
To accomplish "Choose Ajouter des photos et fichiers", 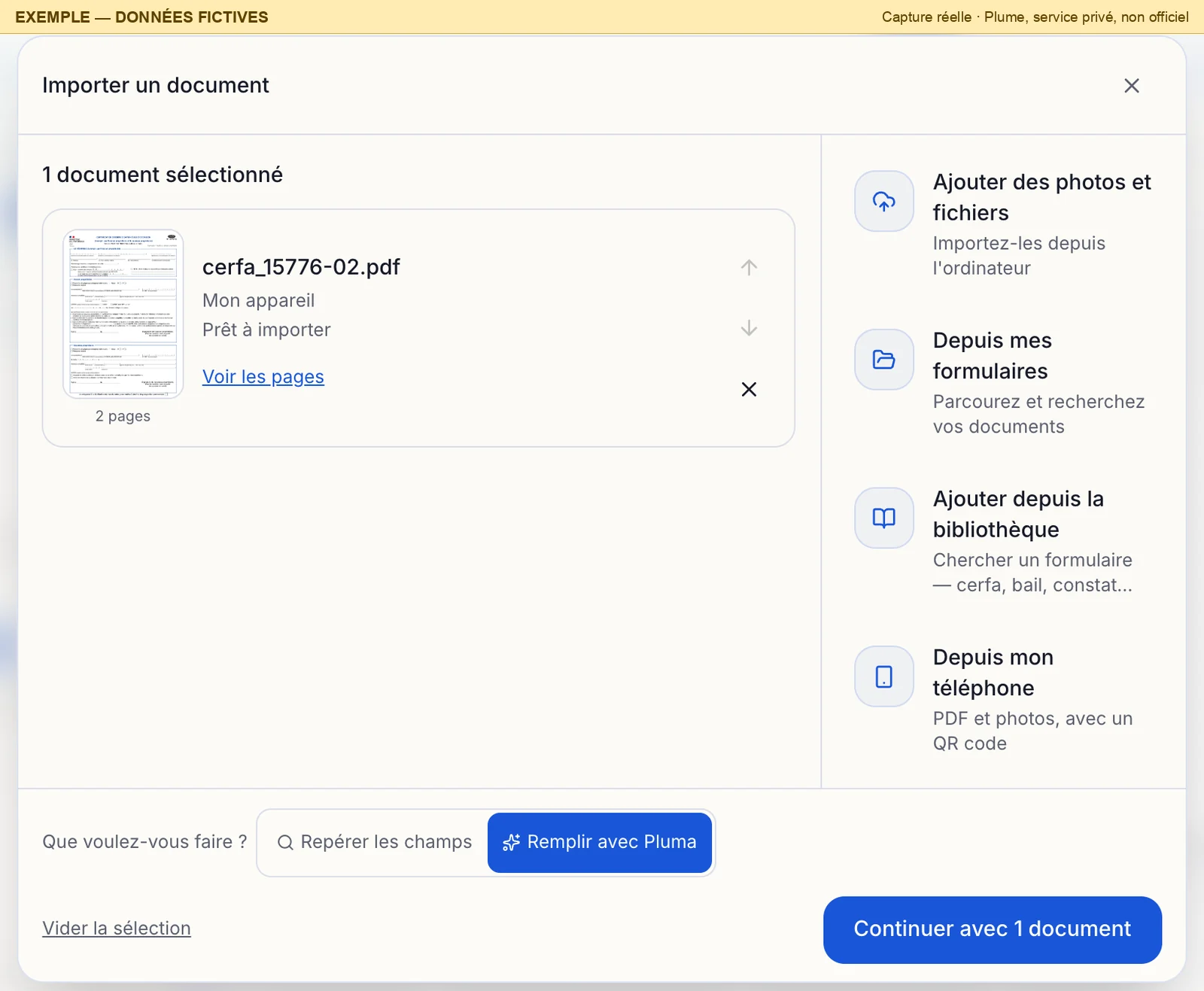I will point(1004,224).
